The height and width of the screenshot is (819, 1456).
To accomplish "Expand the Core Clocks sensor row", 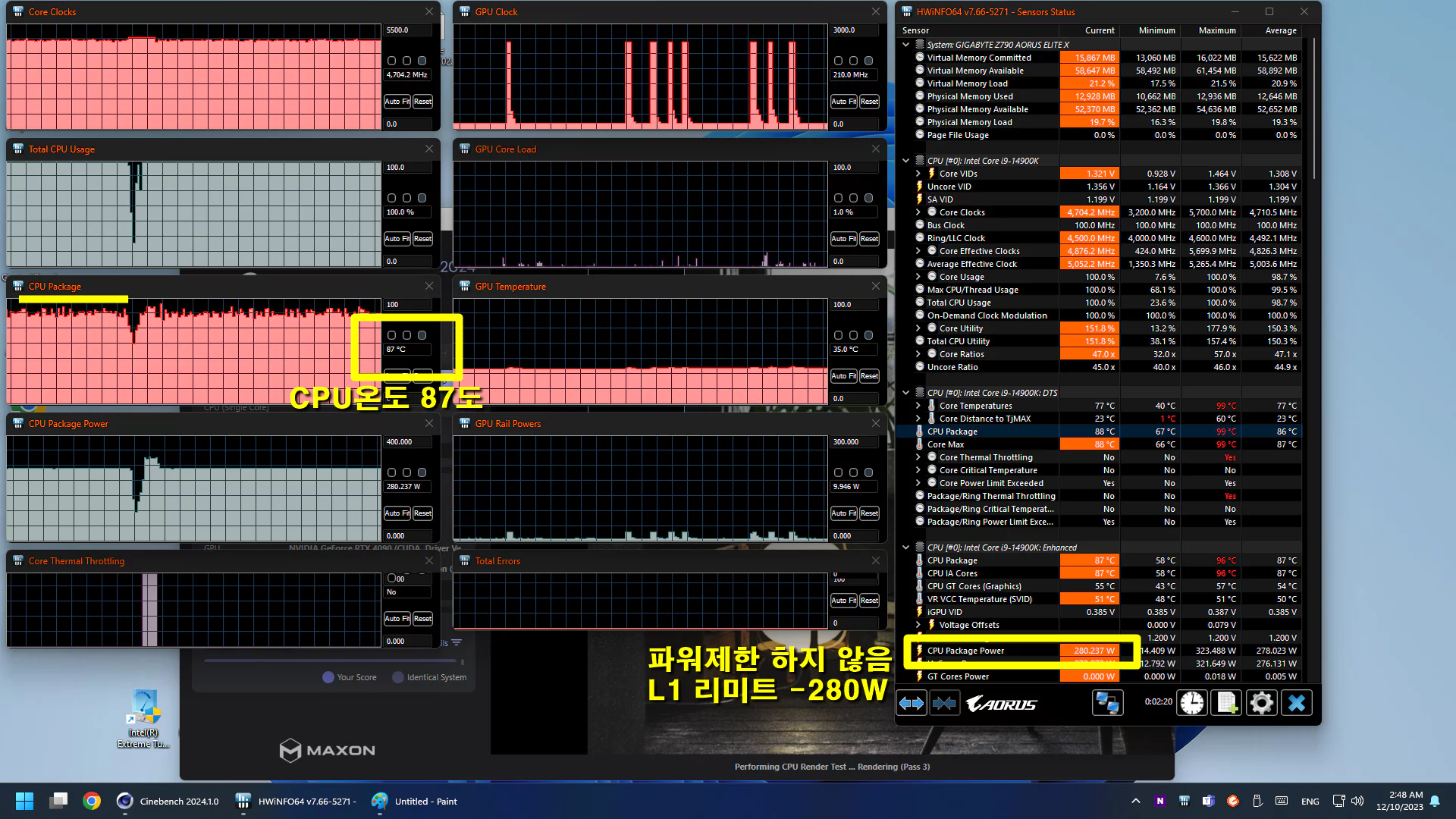I will click(918, 212).
